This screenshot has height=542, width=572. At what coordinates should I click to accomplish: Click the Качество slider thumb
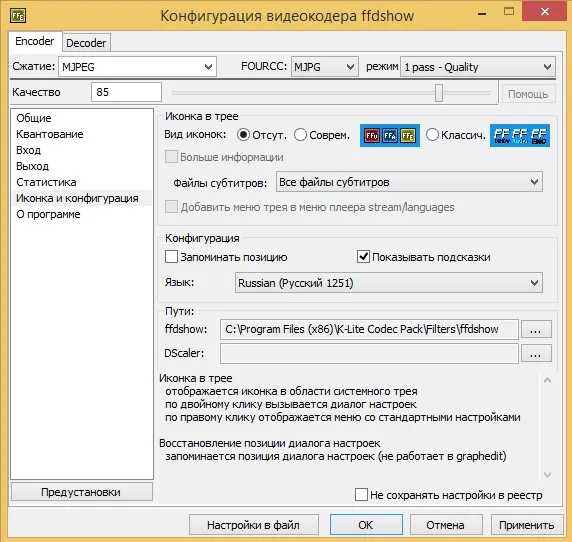coord(439,93)
